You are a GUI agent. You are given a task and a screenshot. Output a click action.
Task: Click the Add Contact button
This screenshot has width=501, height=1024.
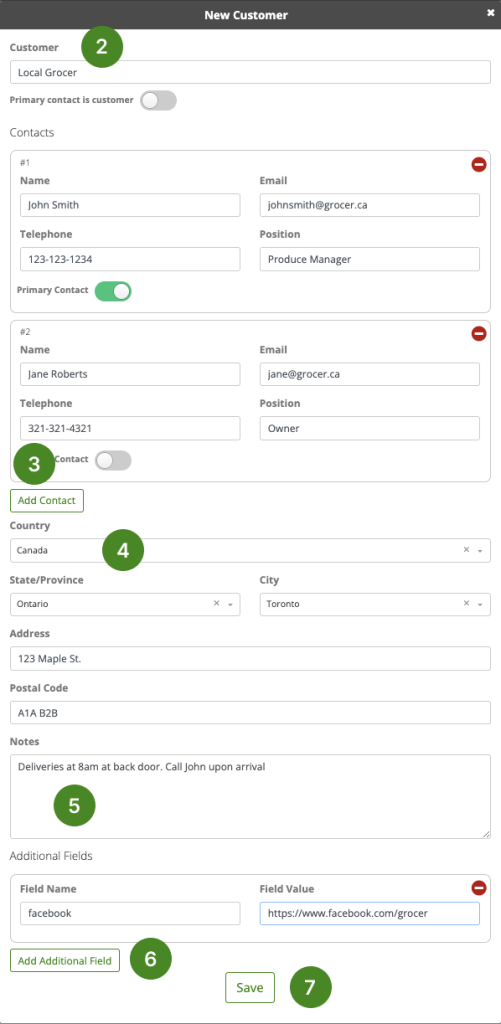tap(47, 501)
